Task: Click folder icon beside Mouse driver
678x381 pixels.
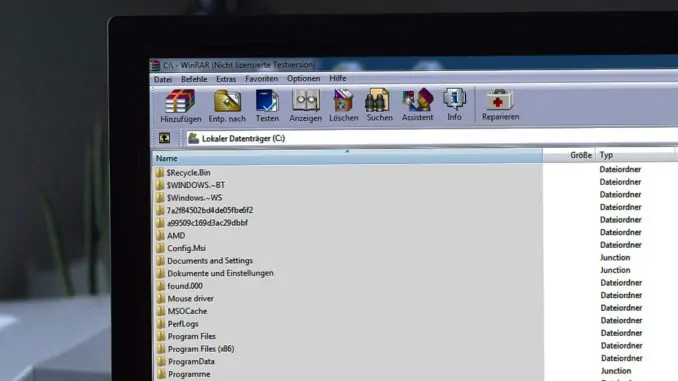Action: (160, 298)
